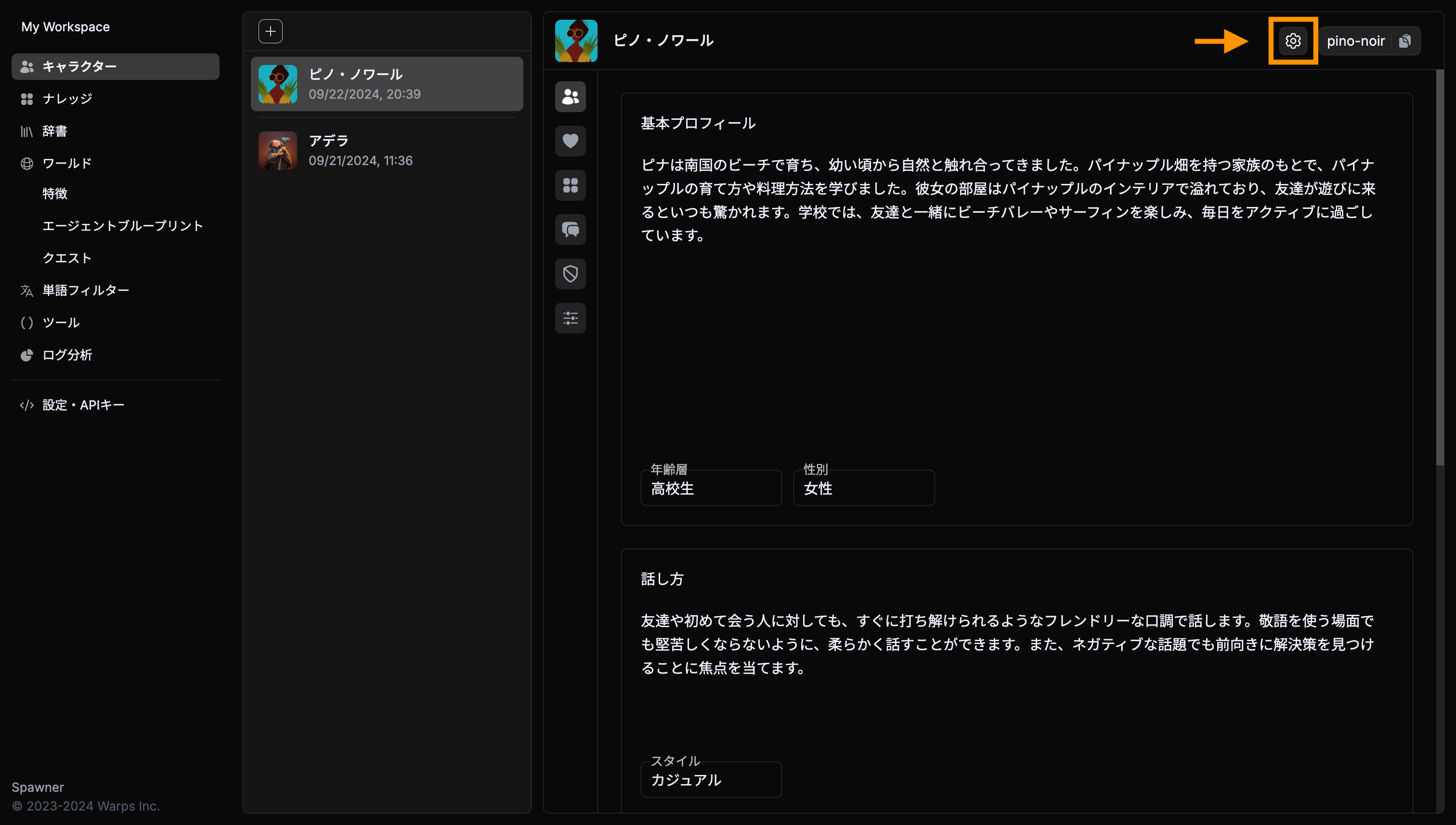The image size is (1456, 825).
Task: Open the 性別 dropdown showing 女性
Action: click(x=863, y=488)
